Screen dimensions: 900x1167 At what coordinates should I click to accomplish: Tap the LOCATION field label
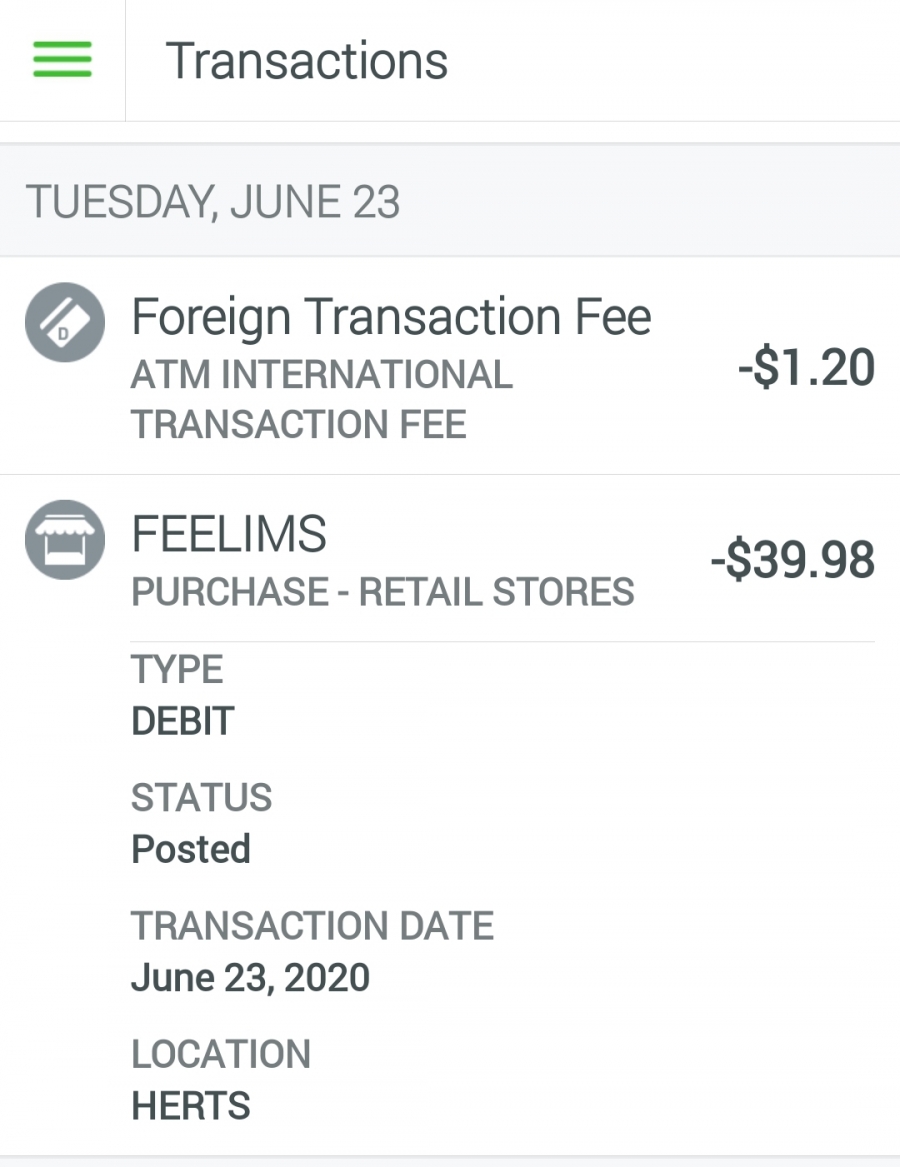221,1054
